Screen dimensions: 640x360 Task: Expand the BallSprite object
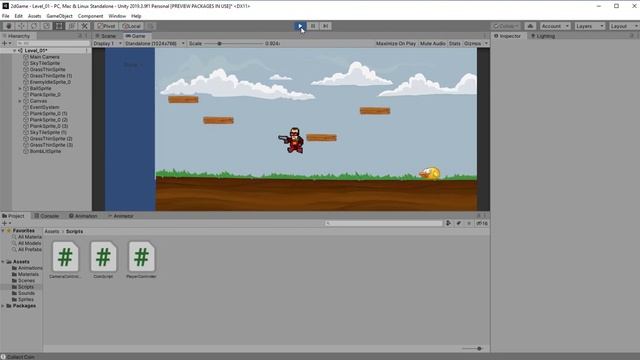pos(20,89)
